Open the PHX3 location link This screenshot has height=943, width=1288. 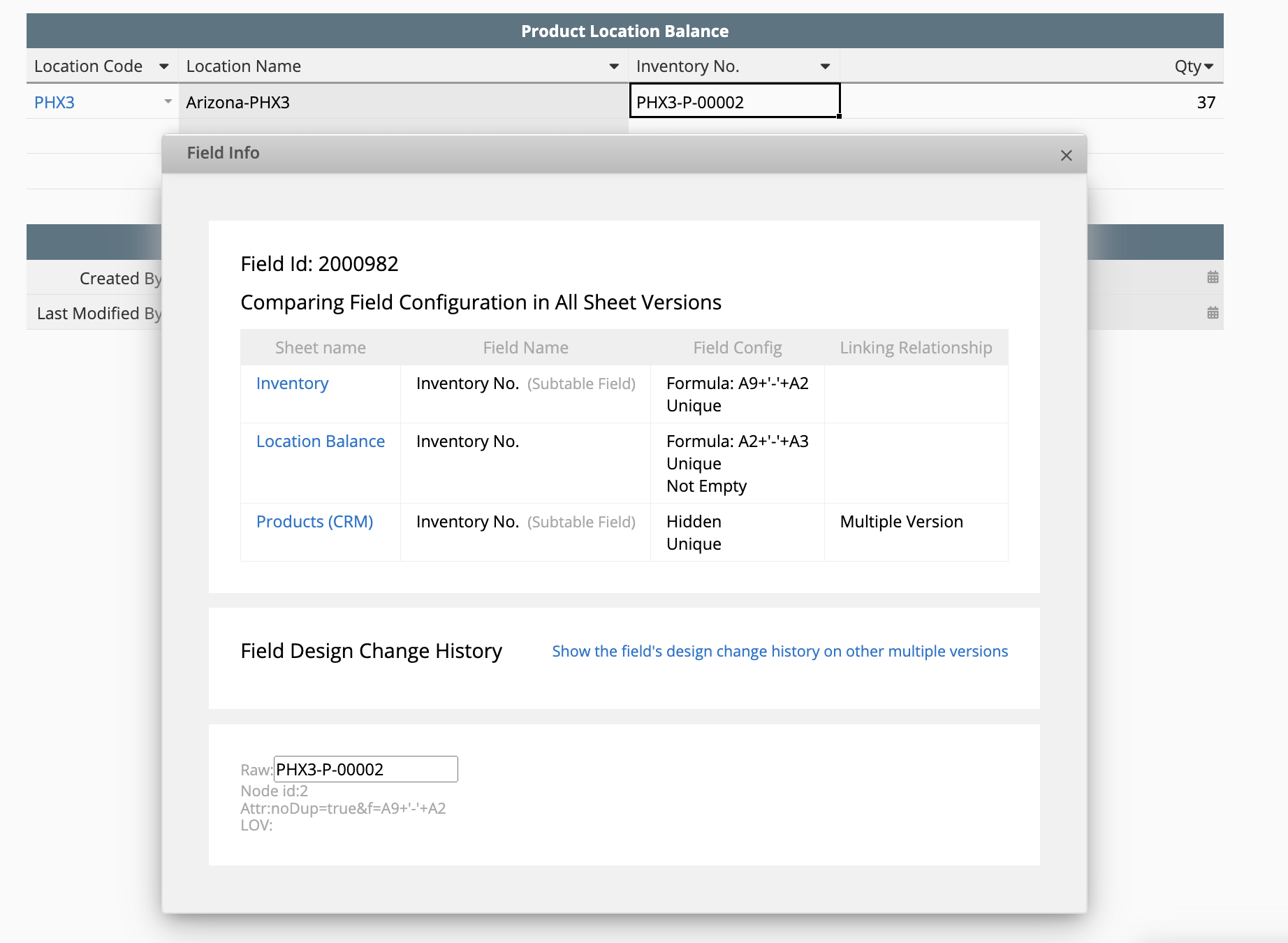[x=54, y=102]
